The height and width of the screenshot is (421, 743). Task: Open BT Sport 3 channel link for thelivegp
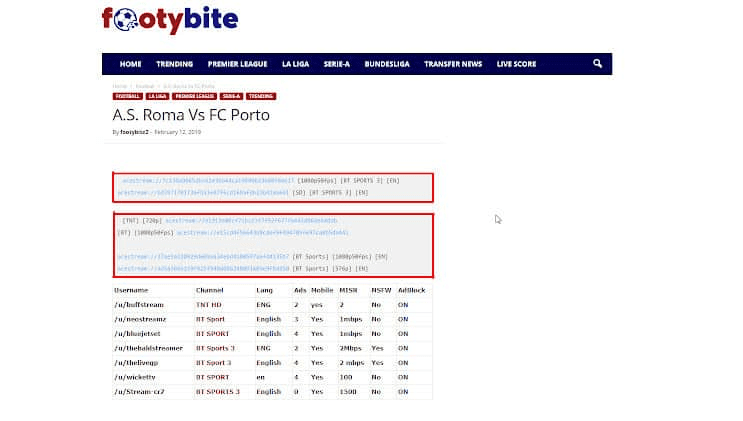pos(213,363)
